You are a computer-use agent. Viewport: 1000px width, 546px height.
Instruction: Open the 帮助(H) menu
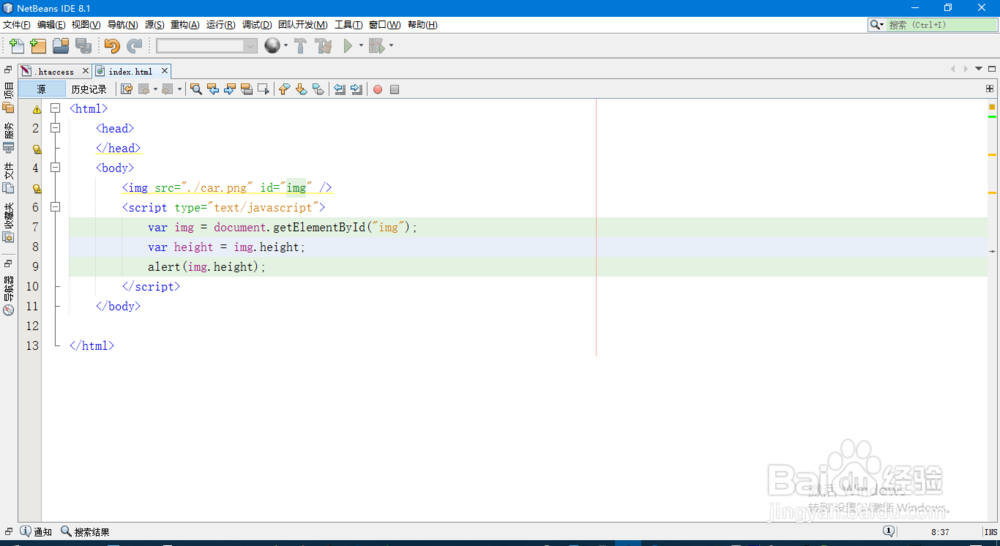tap(422, 25)
